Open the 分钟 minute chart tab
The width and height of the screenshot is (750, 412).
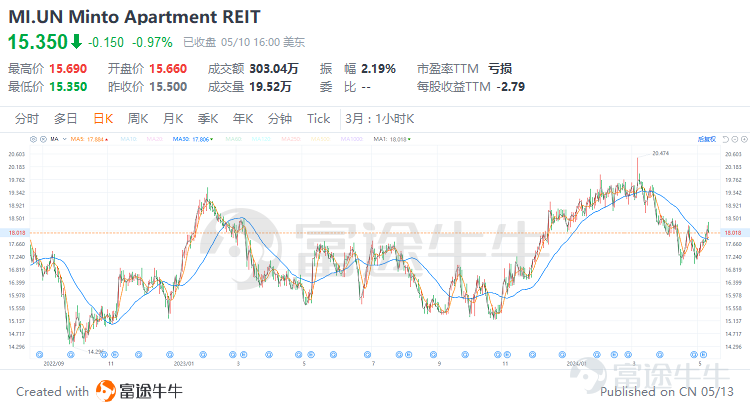pyautogui.click(x=280, y=119)
